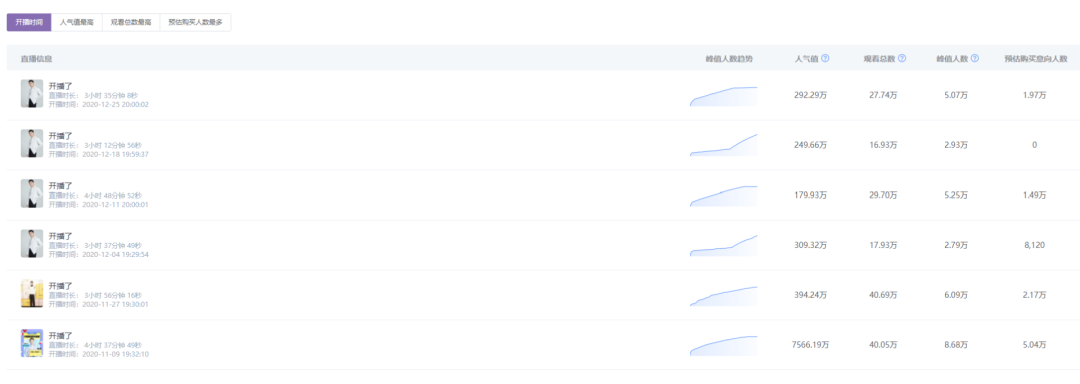The width and height of the screenshot is (1080, 384).
Task: Switch to the 人气值最高 tab
Action: pos(77,22)
